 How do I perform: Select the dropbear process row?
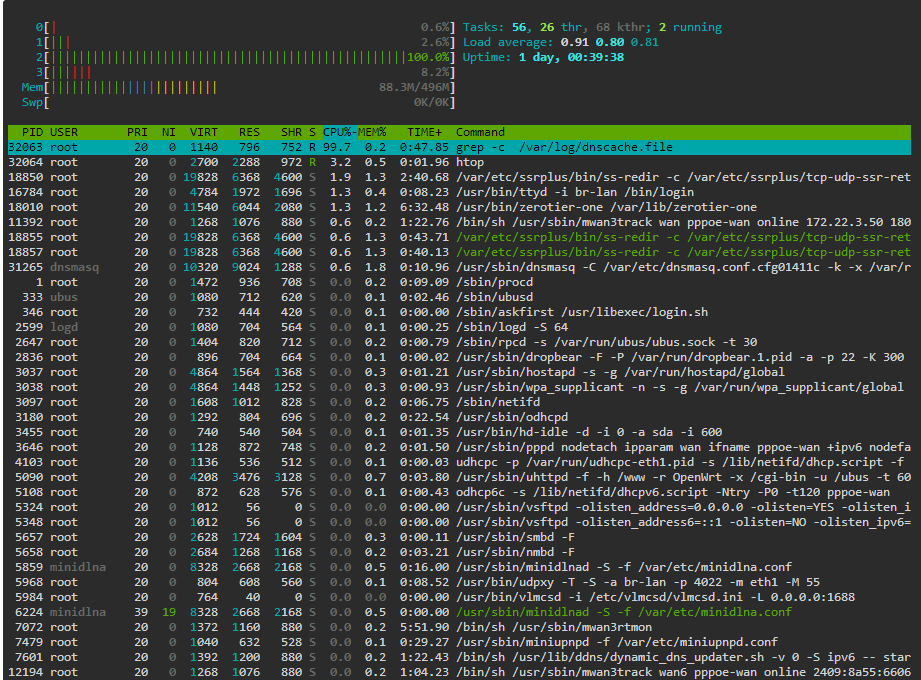point(459,357)
